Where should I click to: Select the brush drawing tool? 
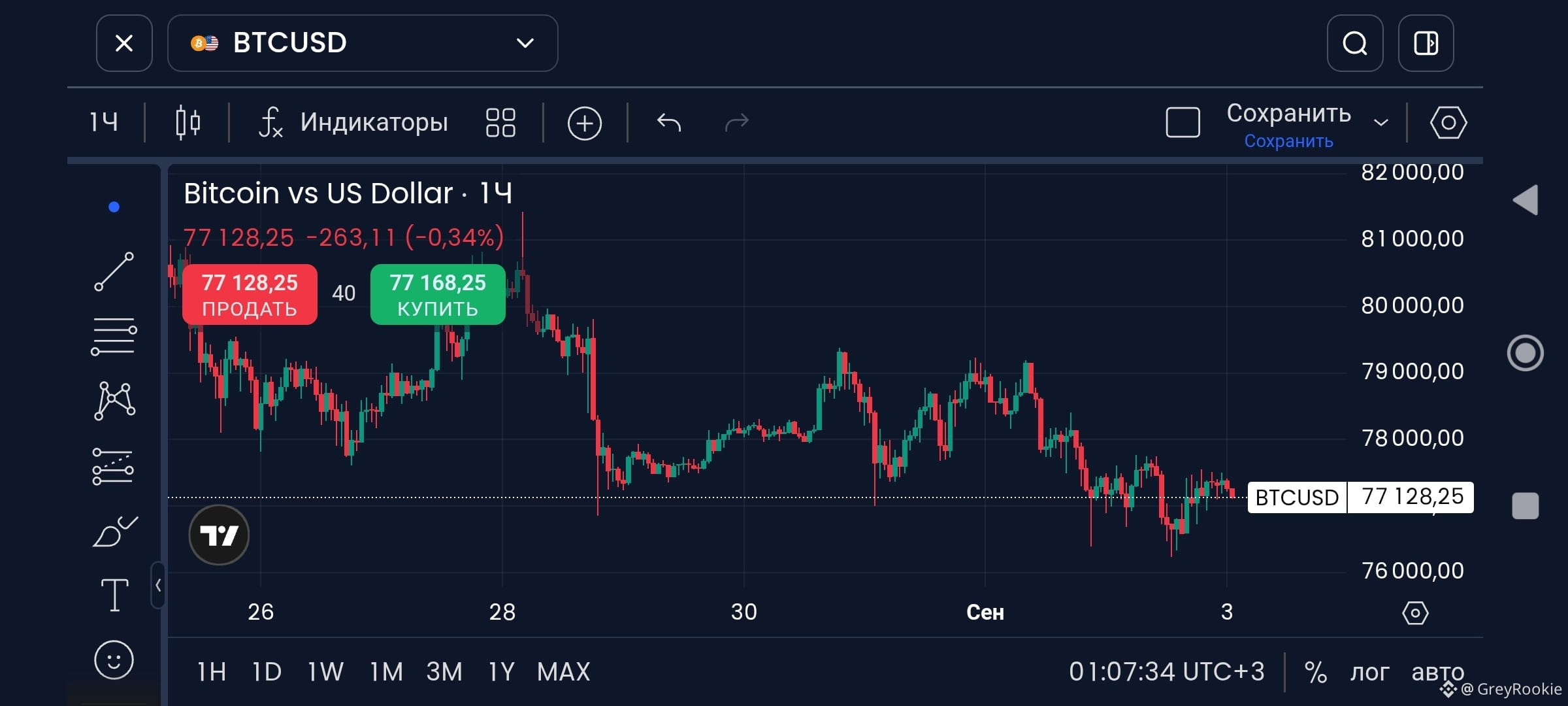coord(115,531)
